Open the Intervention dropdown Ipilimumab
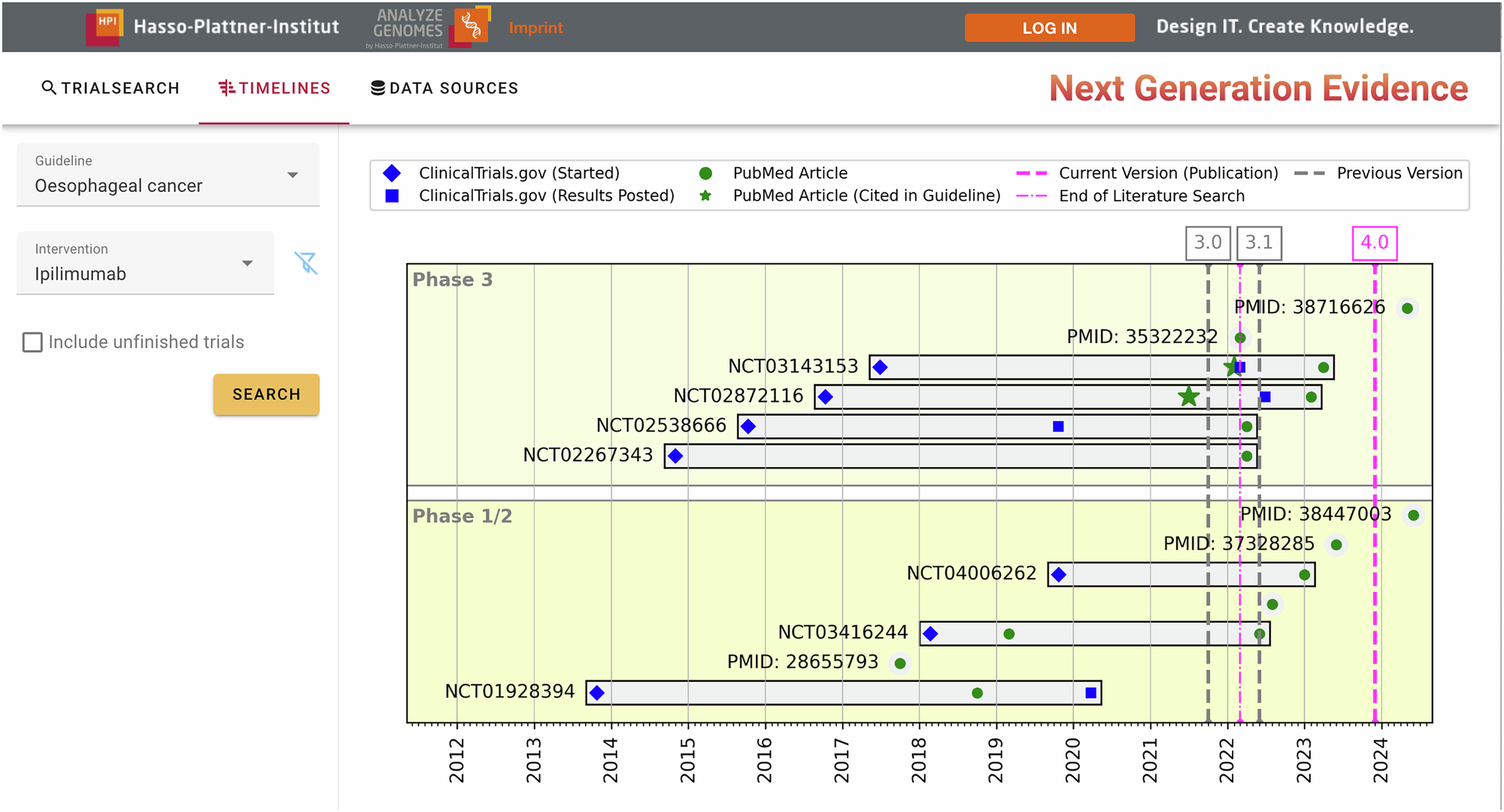 (x=145, y=264)
